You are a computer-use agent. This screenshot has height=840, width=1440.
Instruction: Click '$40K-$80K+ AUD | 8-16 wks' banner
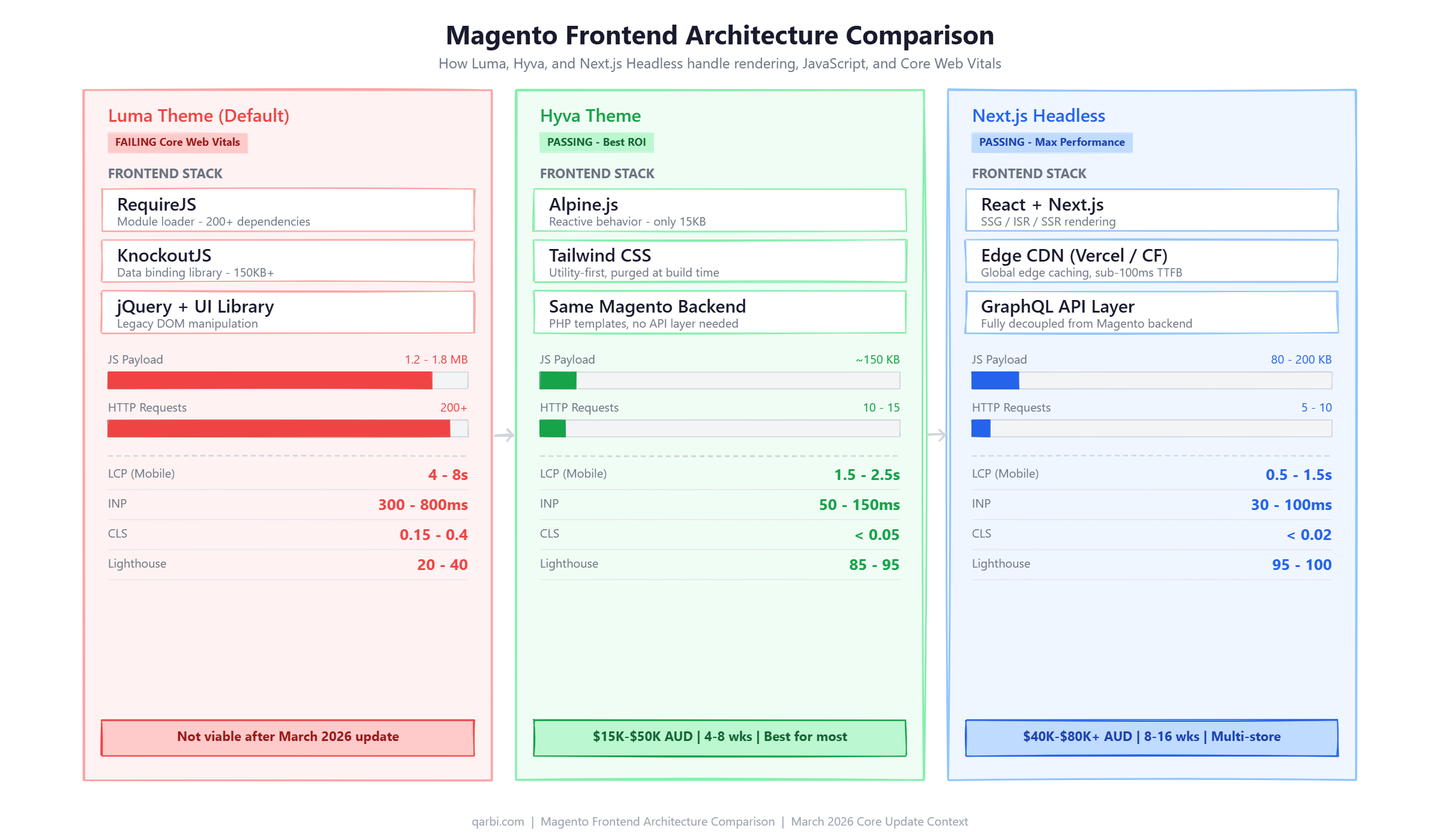tap(1152, 737)
